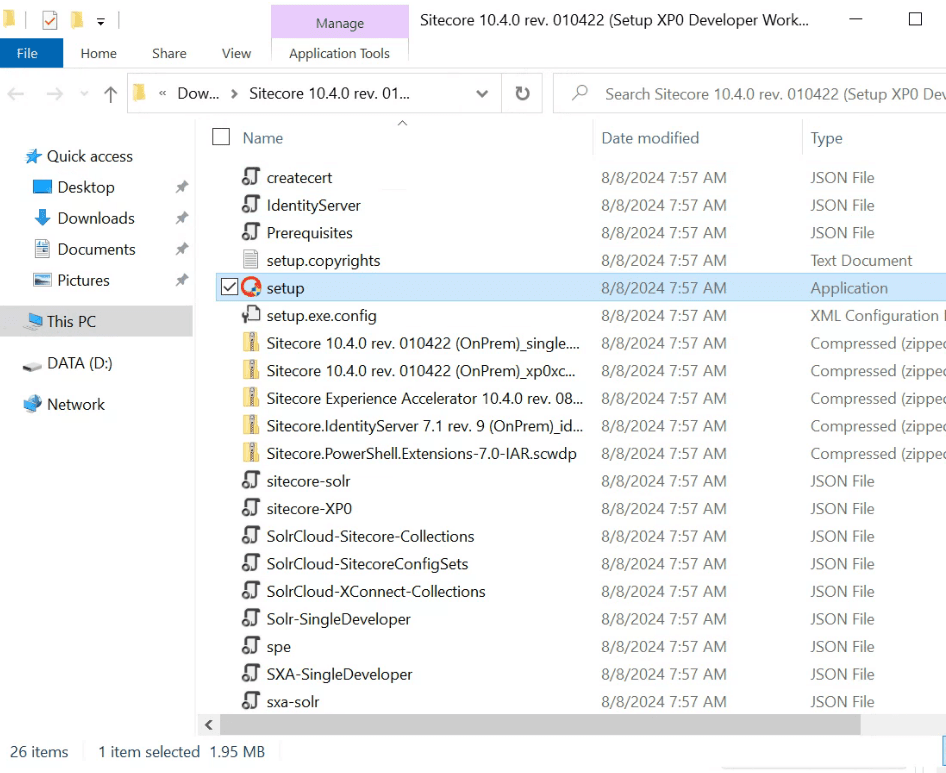Screen dimensions: 946x773
Task: Click the spe JSON file icon
Action: coord(251,646)
